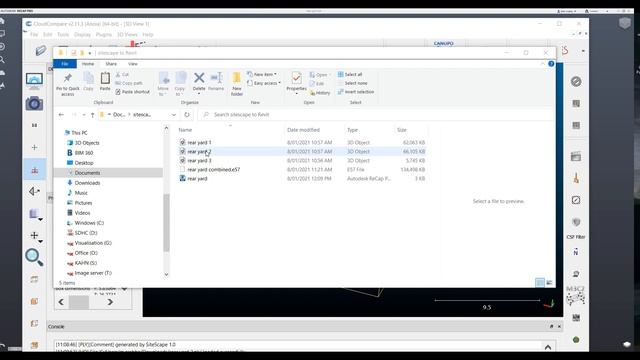
Task: Open Downloads in navigation pane
Action: coord(87,183)
